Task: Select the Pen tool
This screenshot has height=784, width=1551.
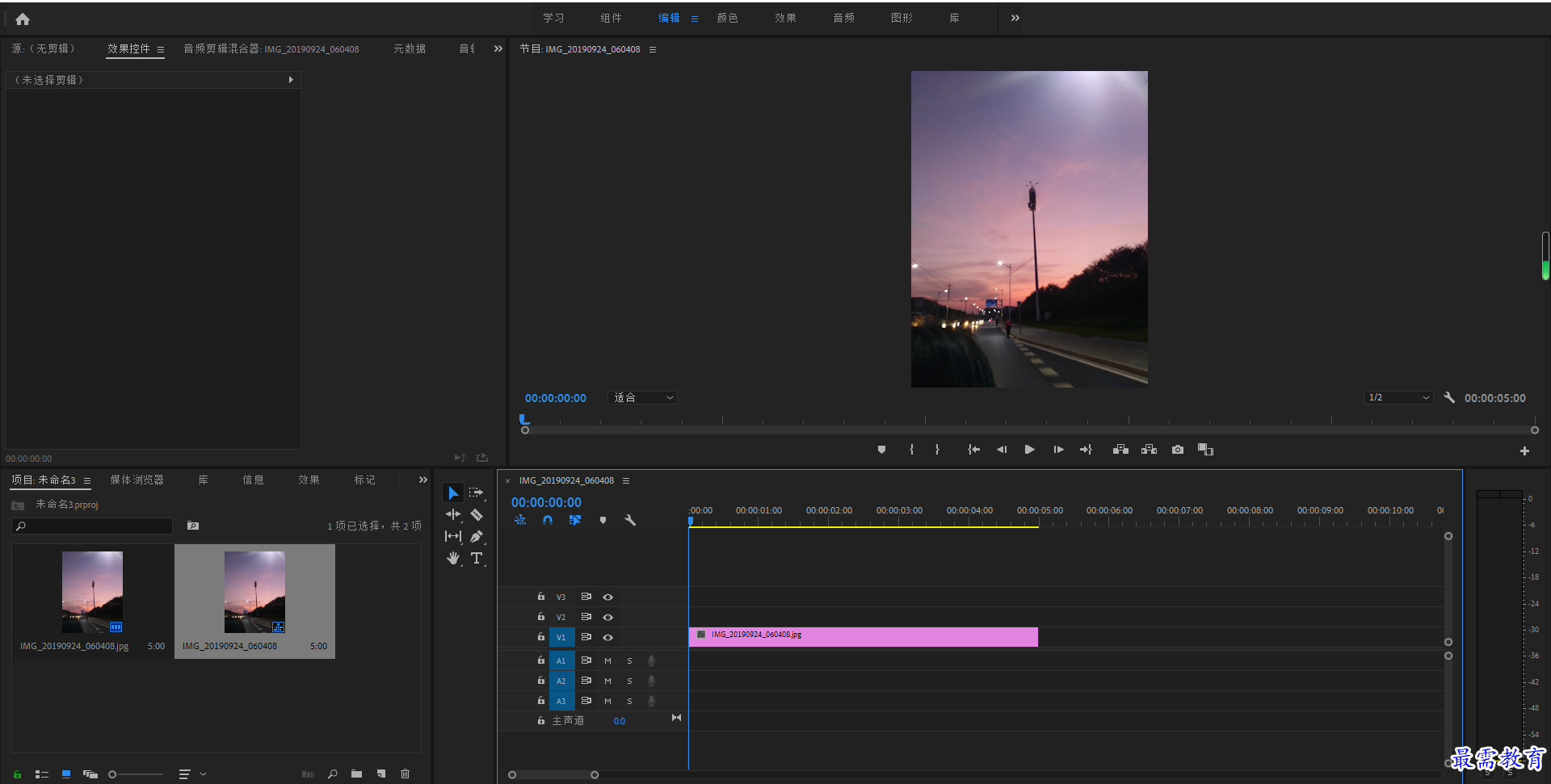Action: 477,536
